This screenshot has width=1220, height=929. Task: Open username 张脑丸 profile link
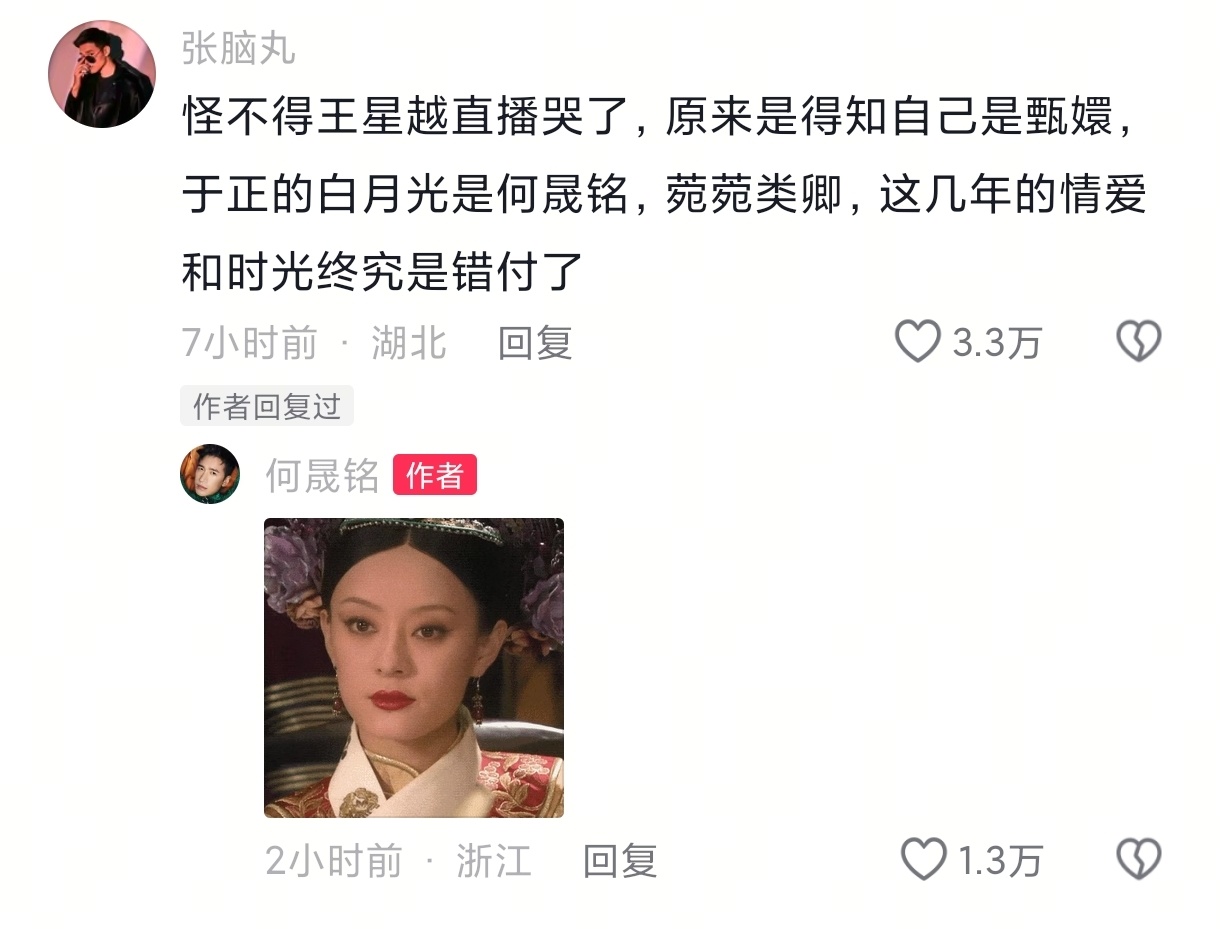[x=239, y=47]
